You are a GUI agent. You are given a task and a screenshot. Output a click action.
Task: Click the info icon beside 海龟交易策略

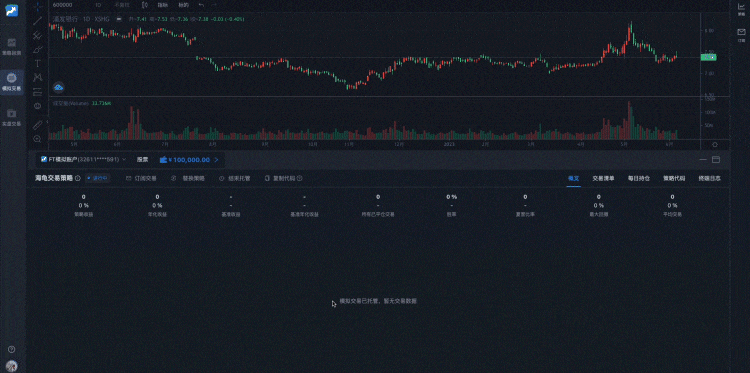[x=77, y=178]
